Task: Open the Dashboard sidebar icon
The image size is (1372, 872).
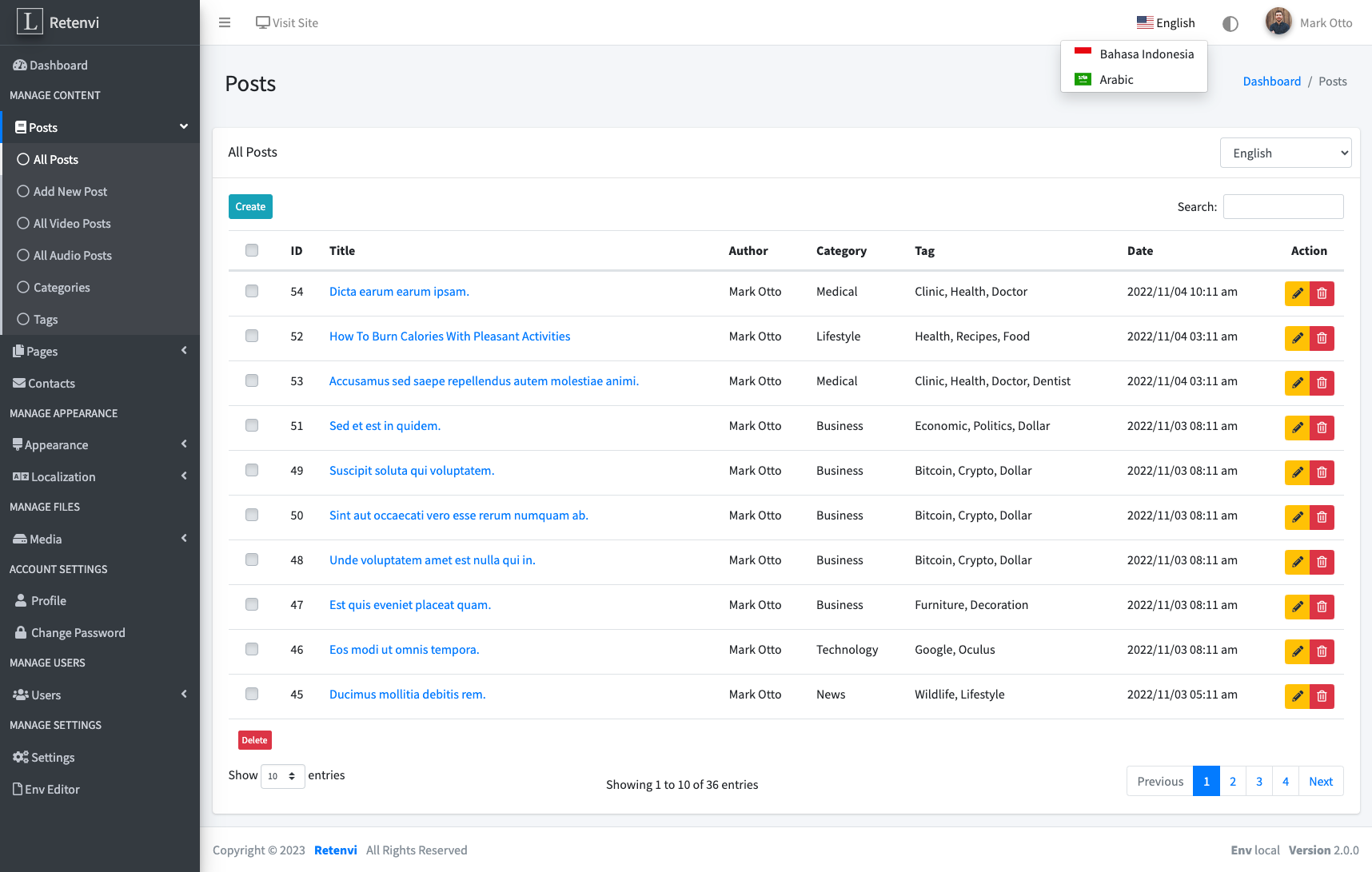Action: coord(20,65)
